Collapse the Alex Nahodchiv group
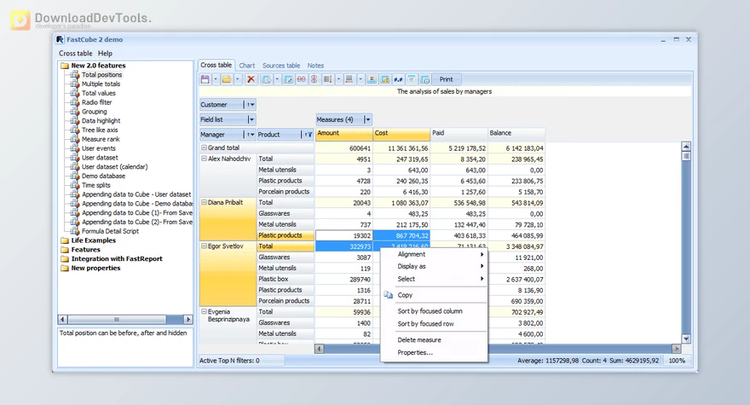 click(204, 158)
